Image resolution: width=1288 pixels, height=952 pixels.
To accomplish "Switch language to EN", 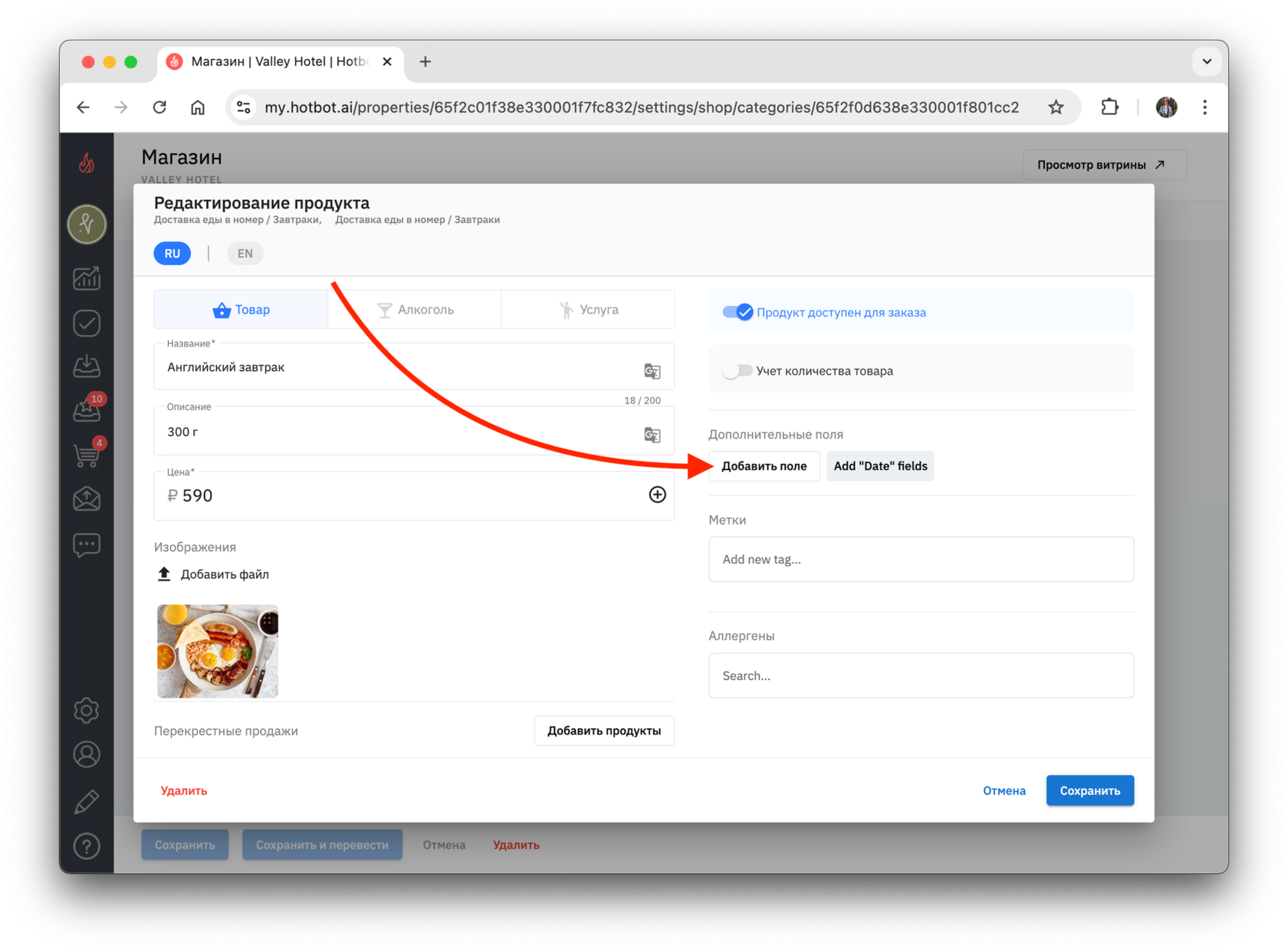I will coord(245,254).
